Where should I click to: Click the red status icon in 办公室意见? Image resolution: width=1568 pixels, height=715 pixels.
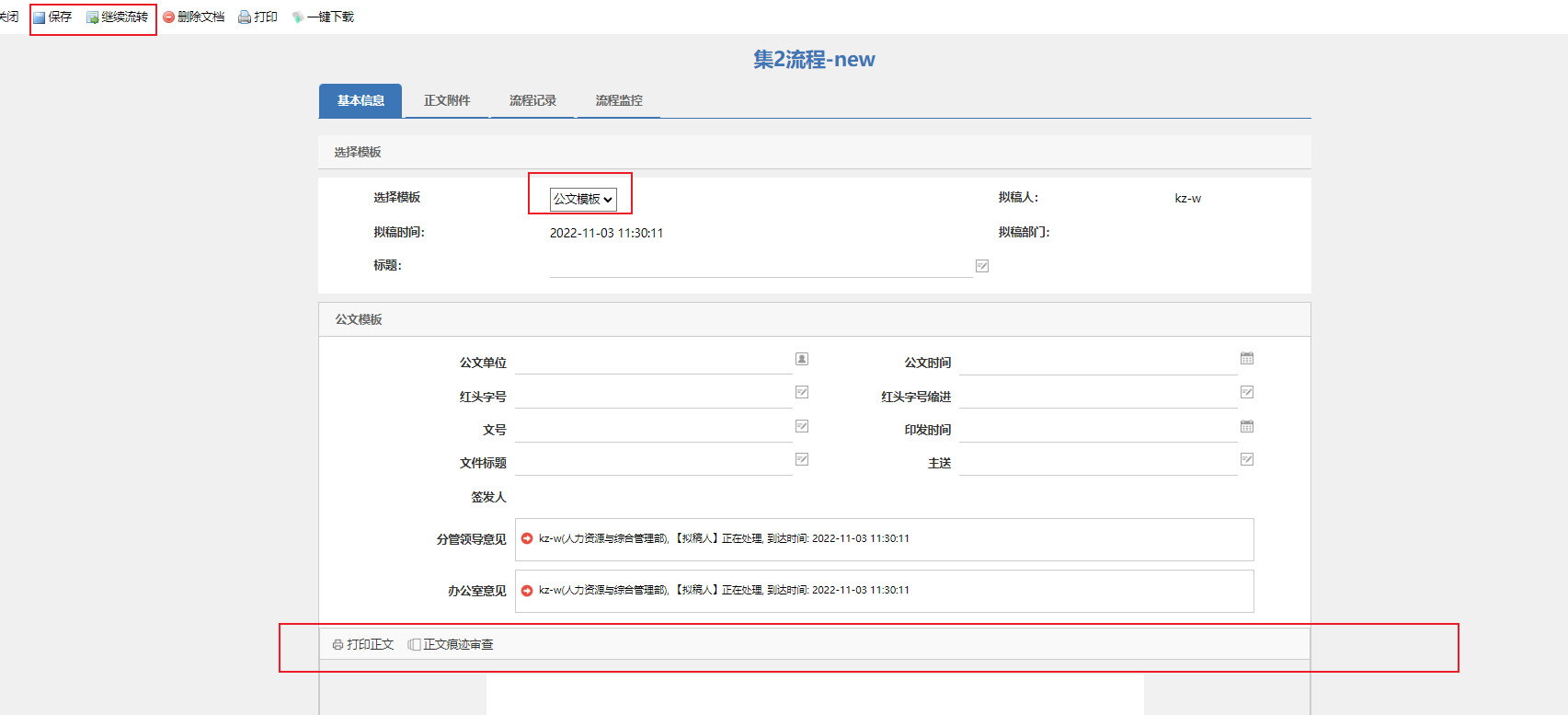[527, 590]
